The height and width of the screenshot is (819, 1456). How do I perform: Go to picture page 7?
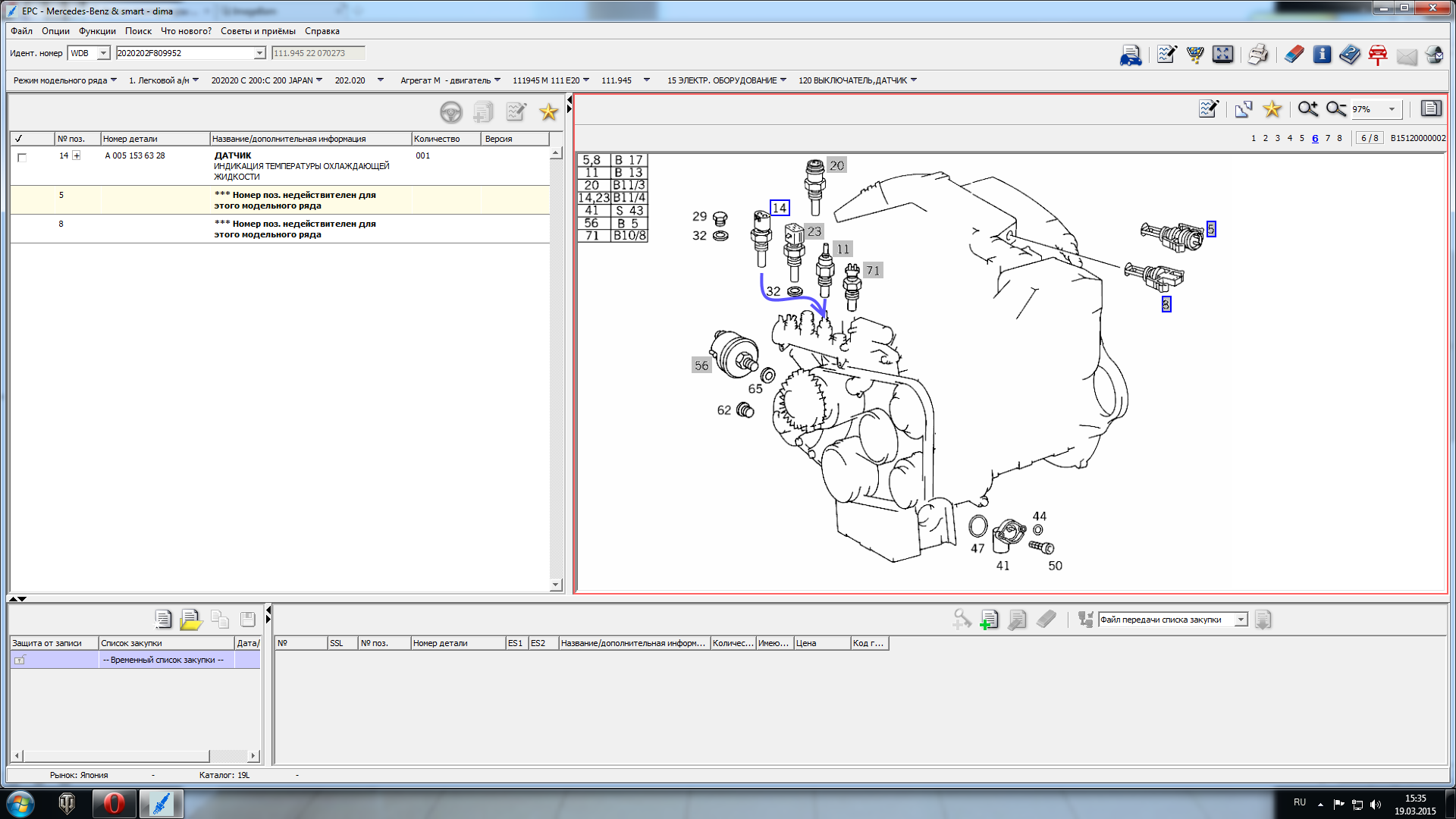point(1328,138)
